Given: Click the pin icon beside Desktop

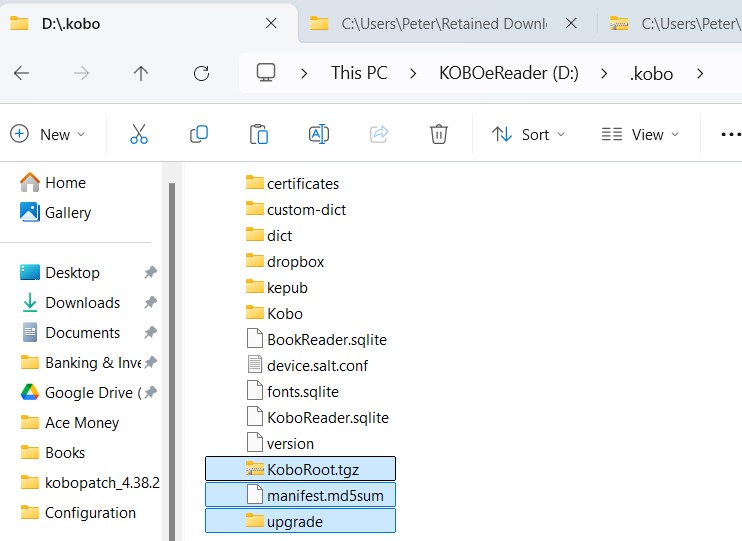Looking at the screenshot, I should point(150,273).
